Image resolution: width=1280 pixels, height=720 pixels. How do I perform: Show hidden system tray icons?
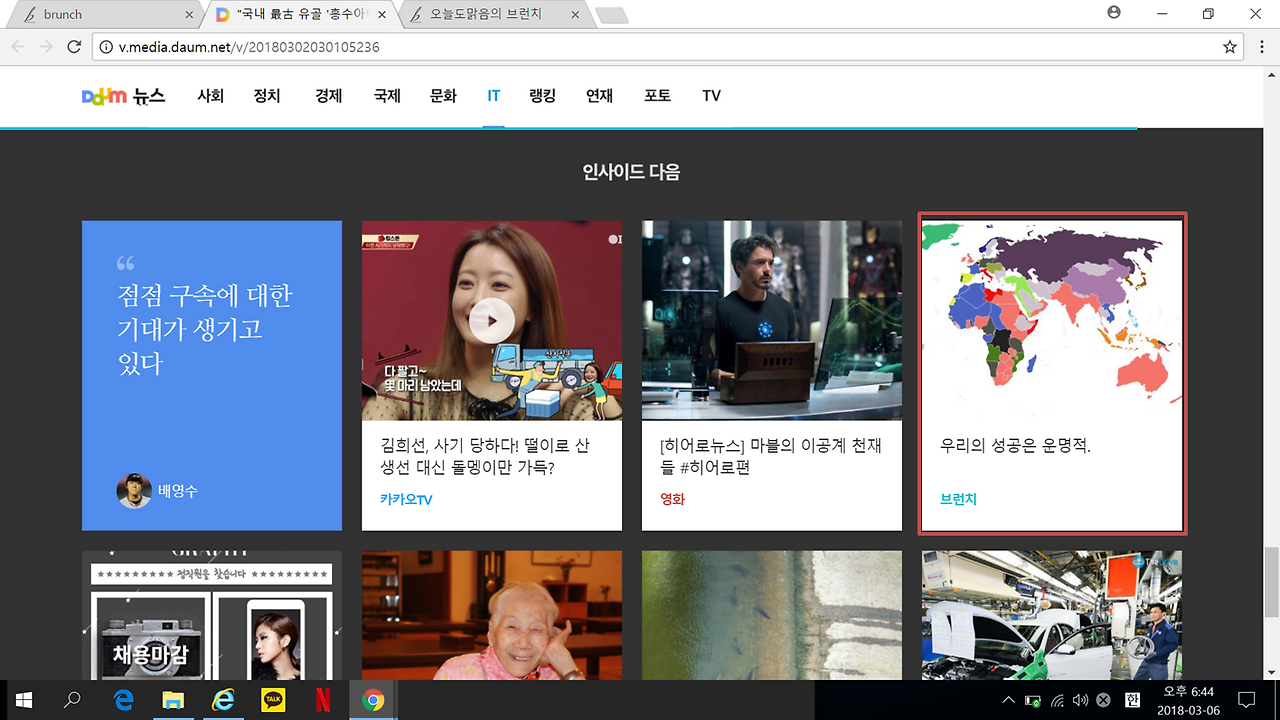click(x=1008, y=700)
